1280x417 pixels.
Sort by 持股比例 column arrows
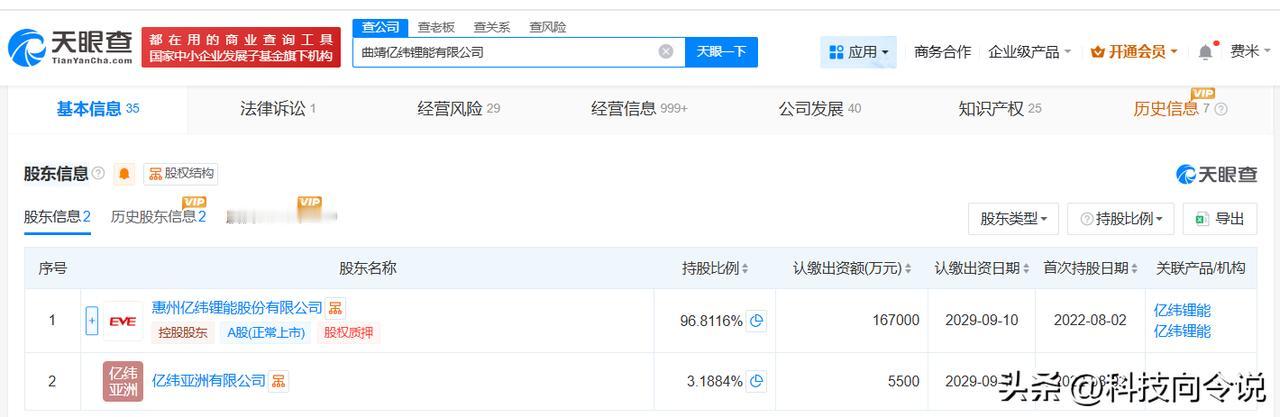pos(745,269)
